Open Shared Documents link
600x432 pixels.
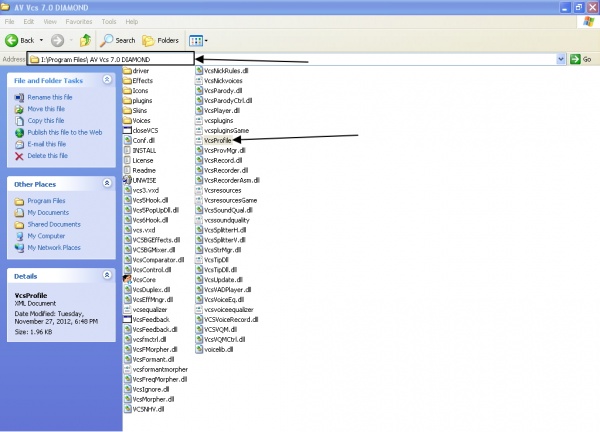(x=54, y=224)
